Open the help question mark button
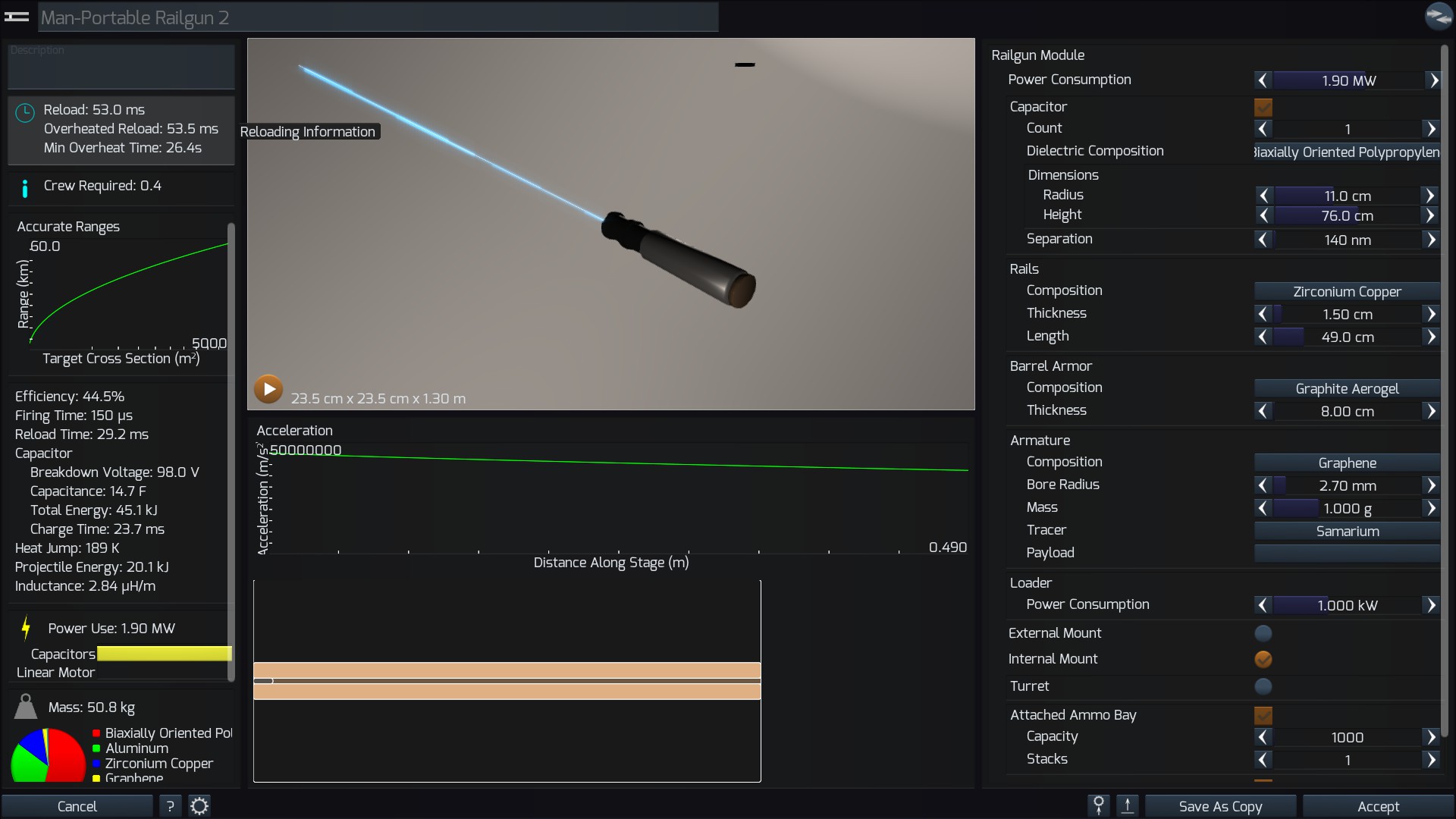 [x=170, y=806]
